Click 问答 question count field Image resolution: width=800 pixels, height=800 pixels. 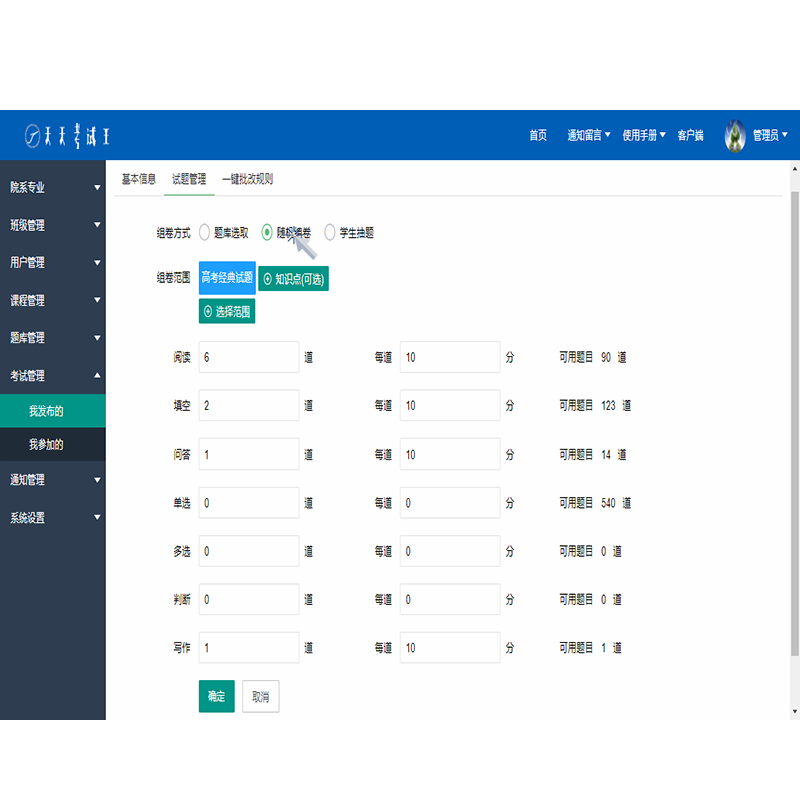(249, 454)
